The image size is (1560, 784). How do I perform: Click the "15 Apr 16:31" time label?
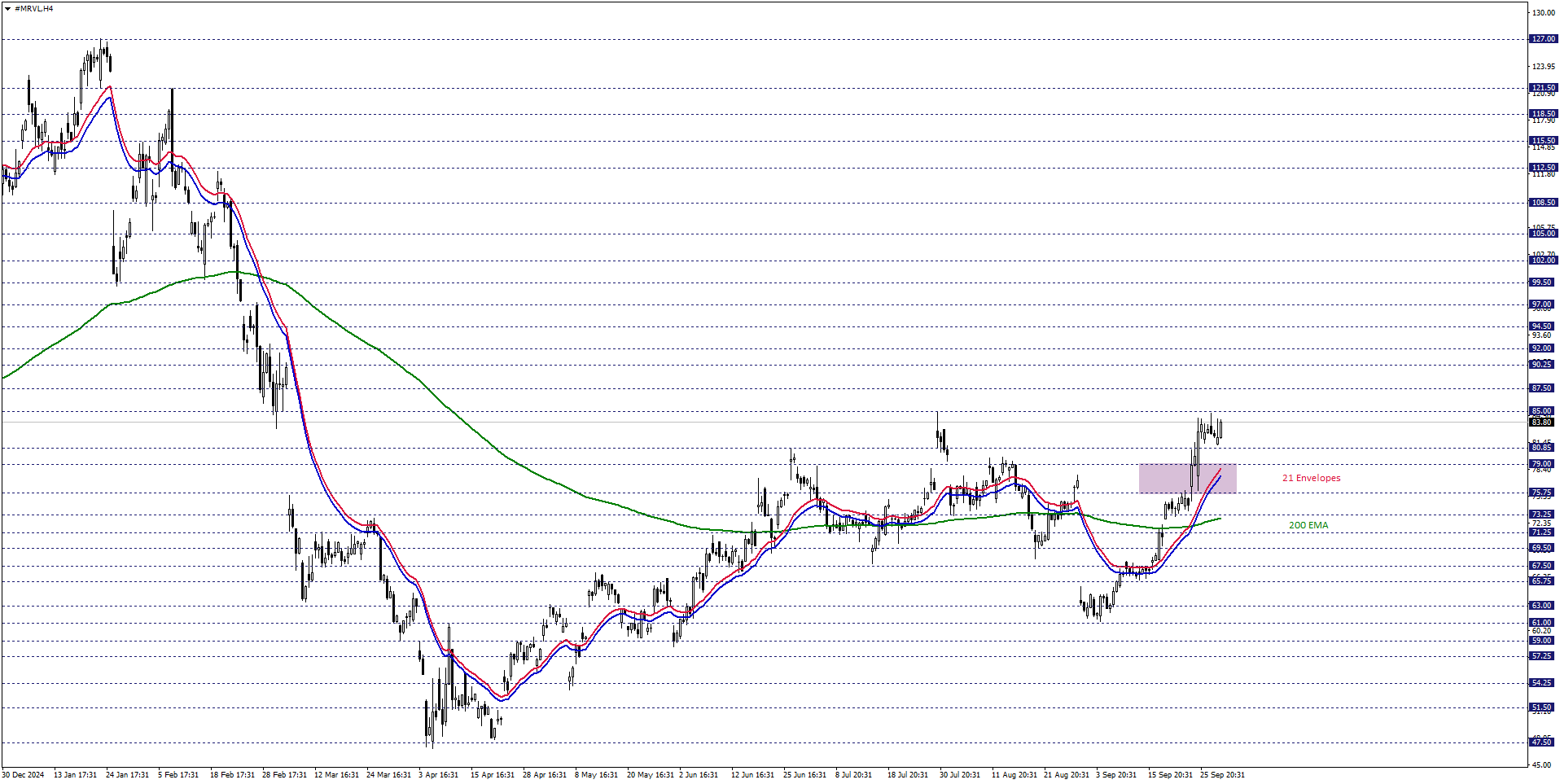493,775
